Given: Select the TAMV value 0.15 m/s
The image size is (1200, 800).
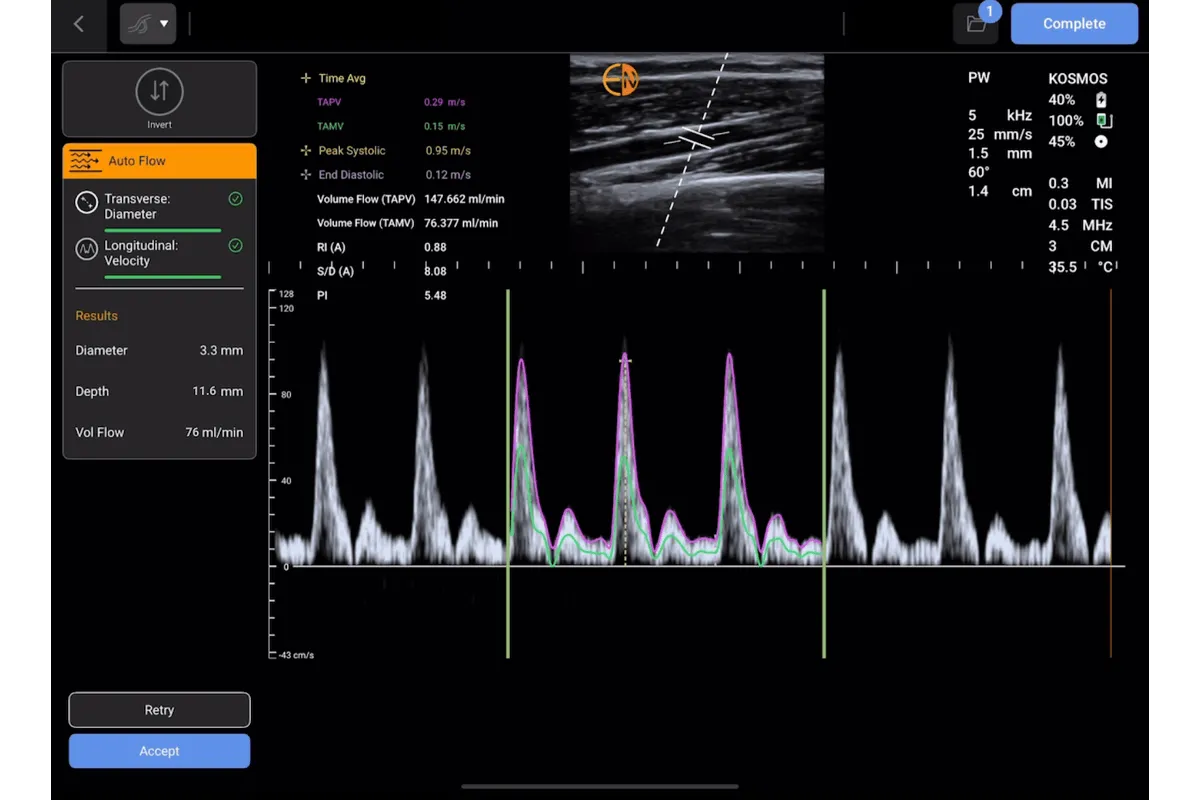Looking at the screenshot, I should (x=445, y=126).
